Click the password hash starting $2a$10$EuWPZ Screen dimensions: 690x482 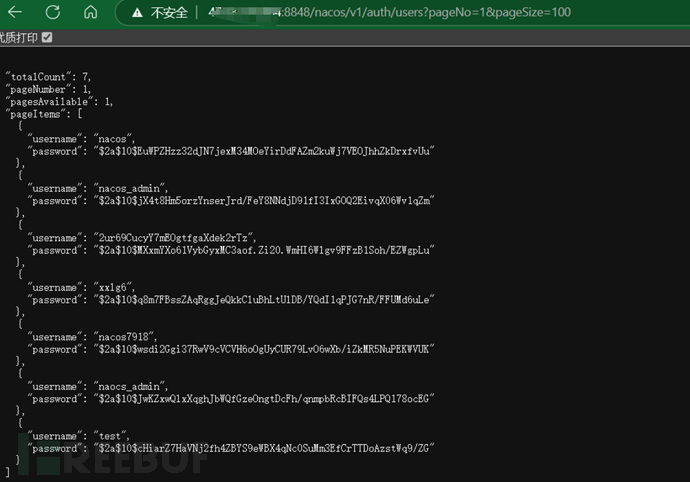264,151
